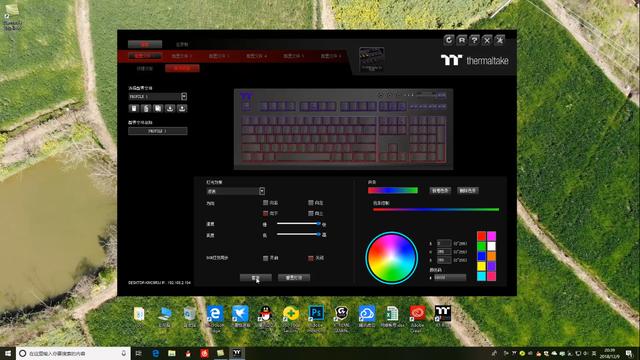Tick the upper-left direction checkbox
This screenshot has height=360, width=640.
266,202
